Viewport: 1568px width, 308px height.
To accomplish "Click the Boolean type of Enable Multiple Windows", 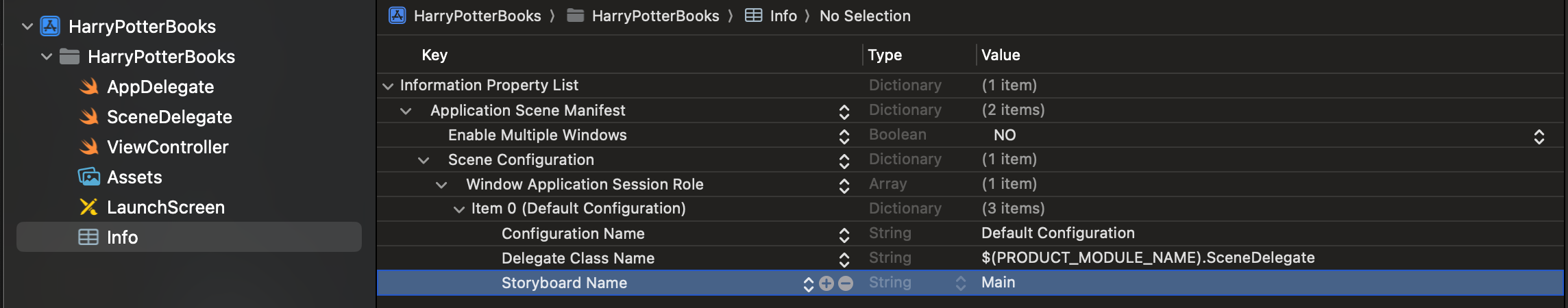I will (897, 134).
